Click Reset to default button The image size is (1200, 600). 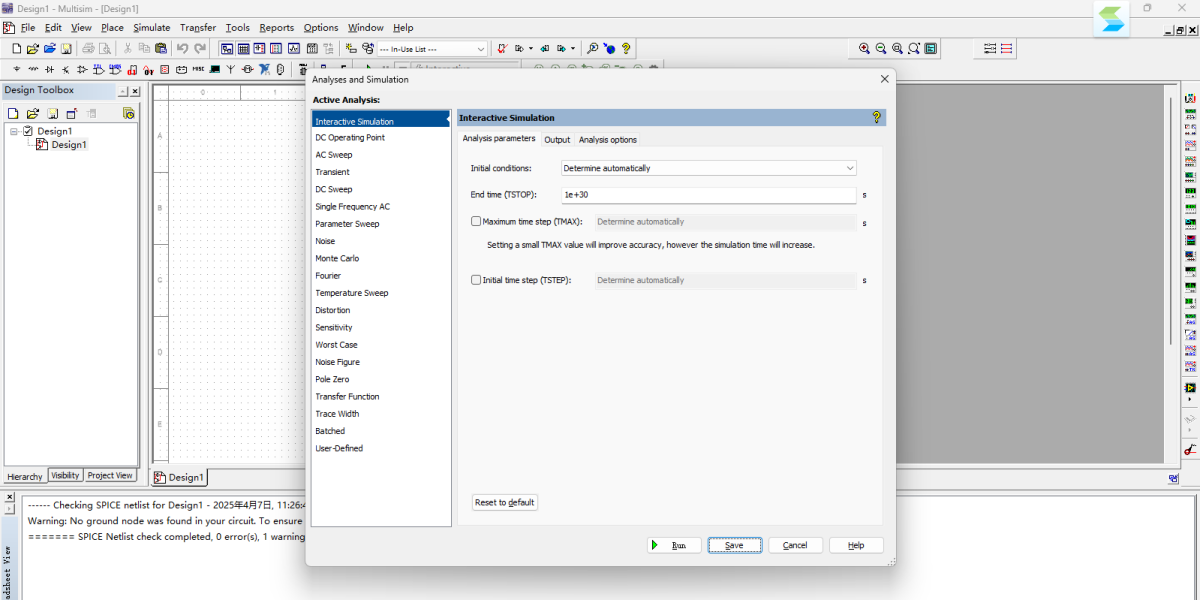click(x=505, y=503)
